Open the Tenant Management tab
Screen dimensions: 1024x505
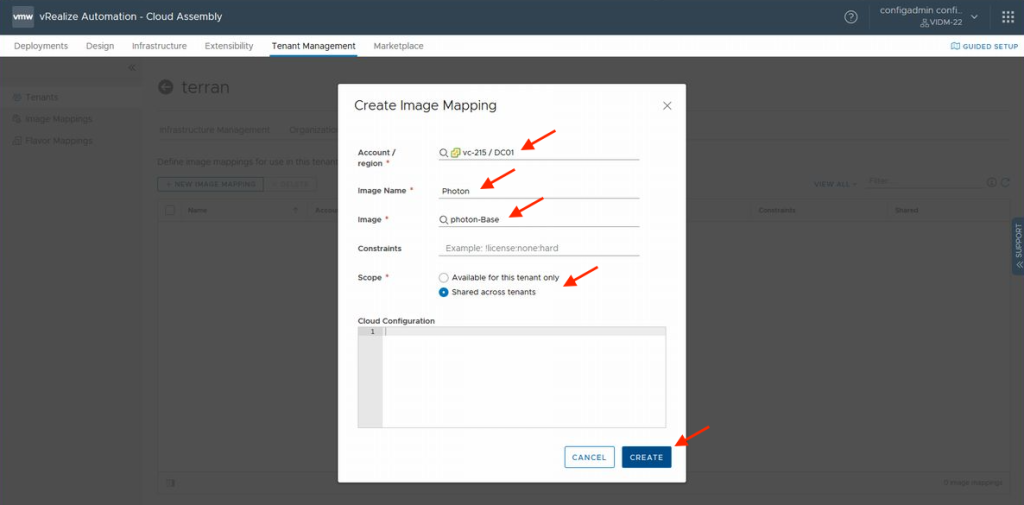[313, 46]
